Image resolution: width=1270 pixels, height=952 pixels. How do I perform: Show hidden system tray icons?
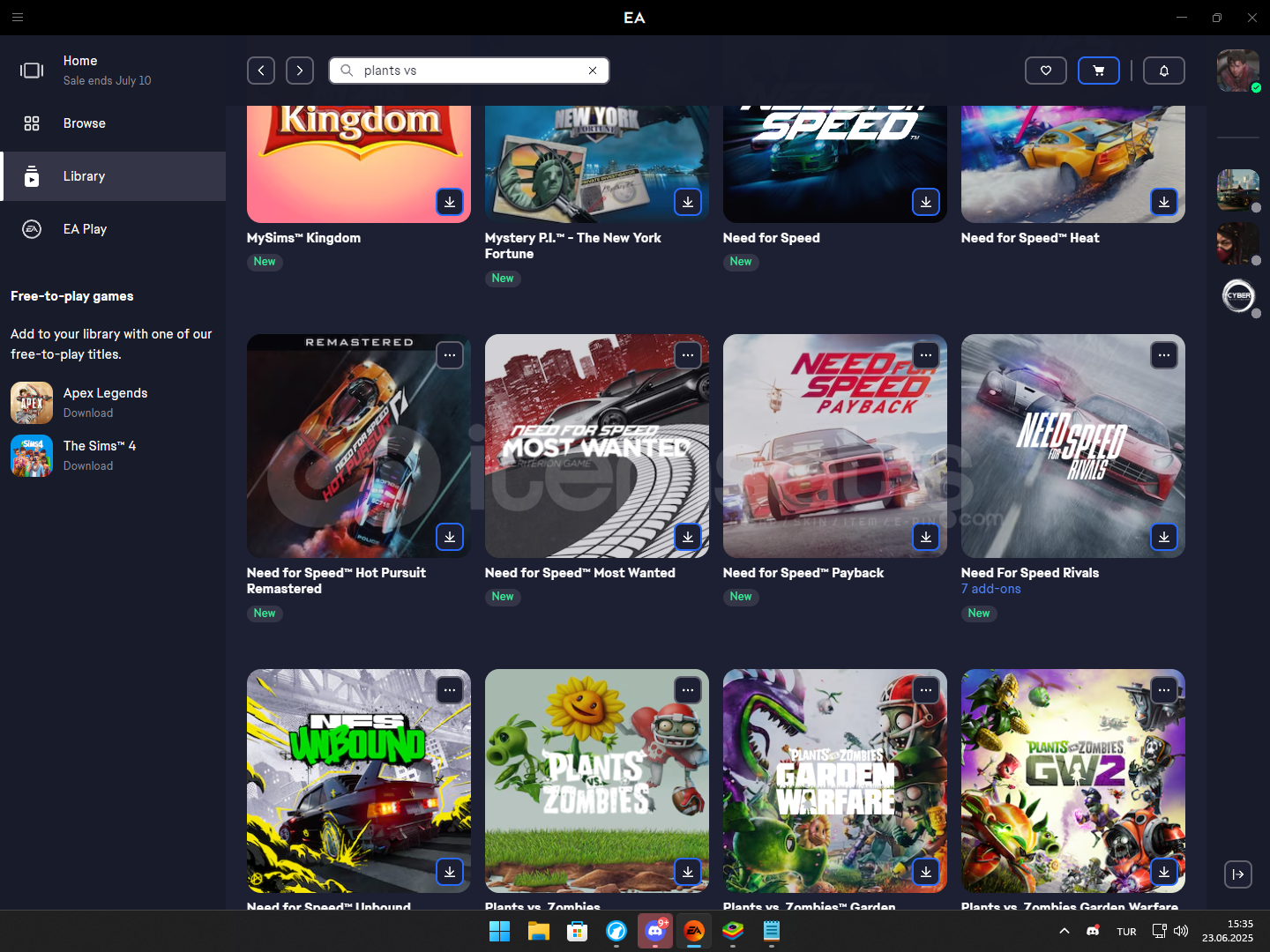[1065, 931]
